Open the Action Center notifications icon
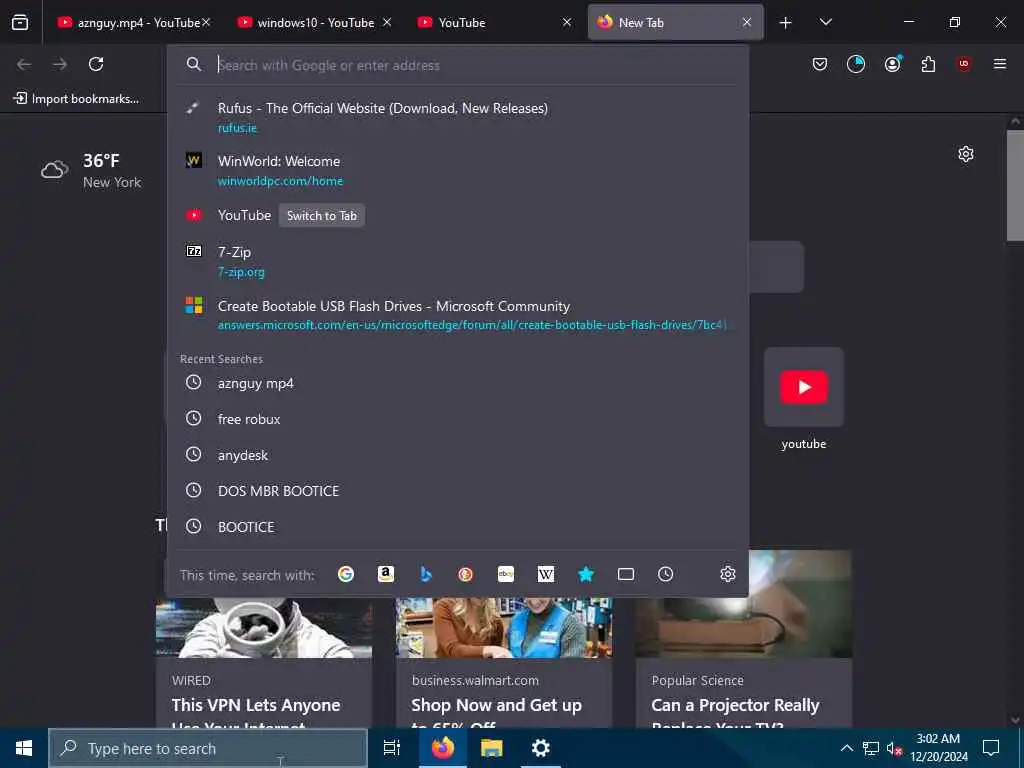This screenshot has width=1024, height=768. click(991, 748)
